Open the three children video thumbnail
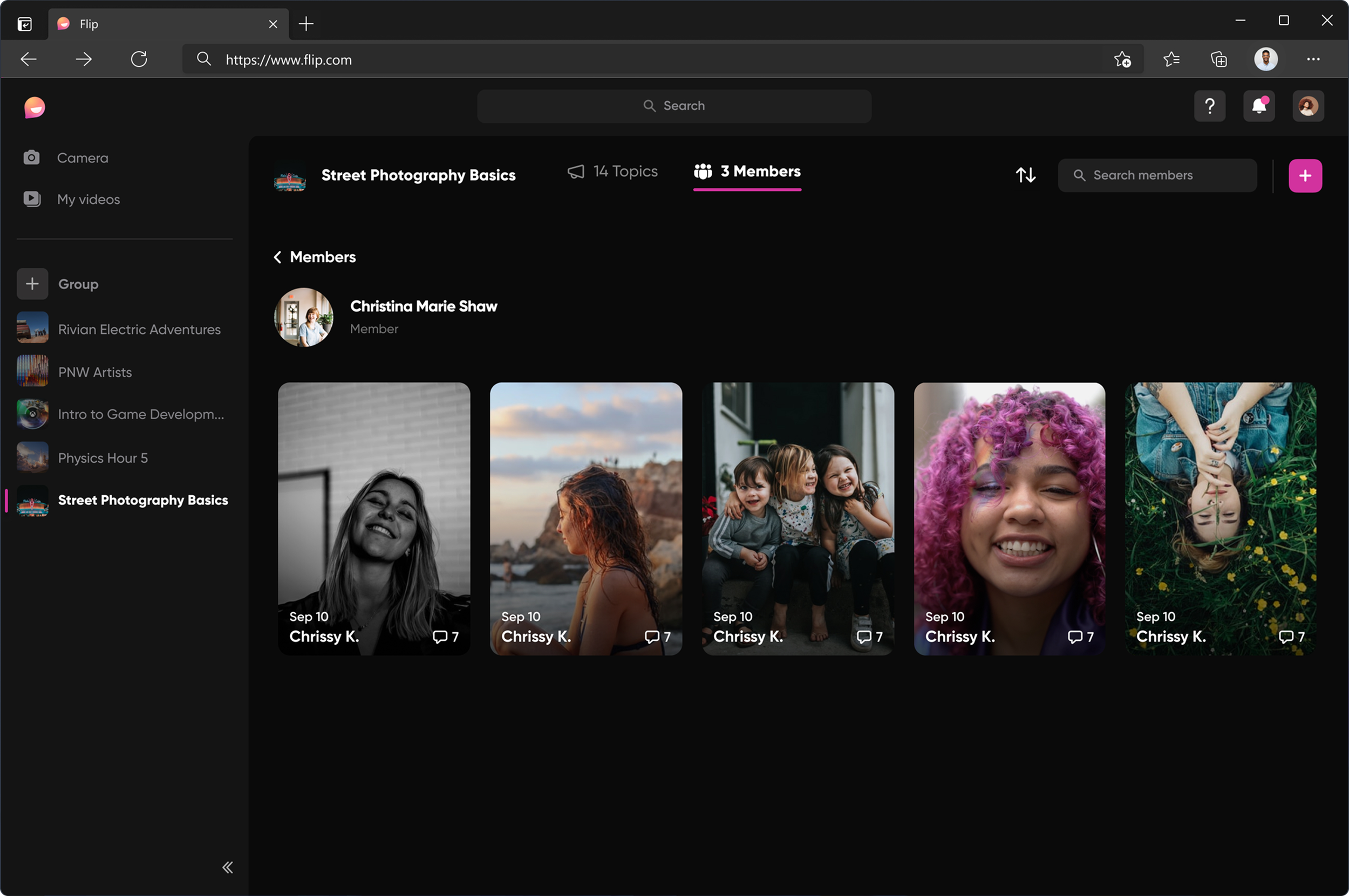Viewport: 1349px width, 896px height. (x=798, y=518)
